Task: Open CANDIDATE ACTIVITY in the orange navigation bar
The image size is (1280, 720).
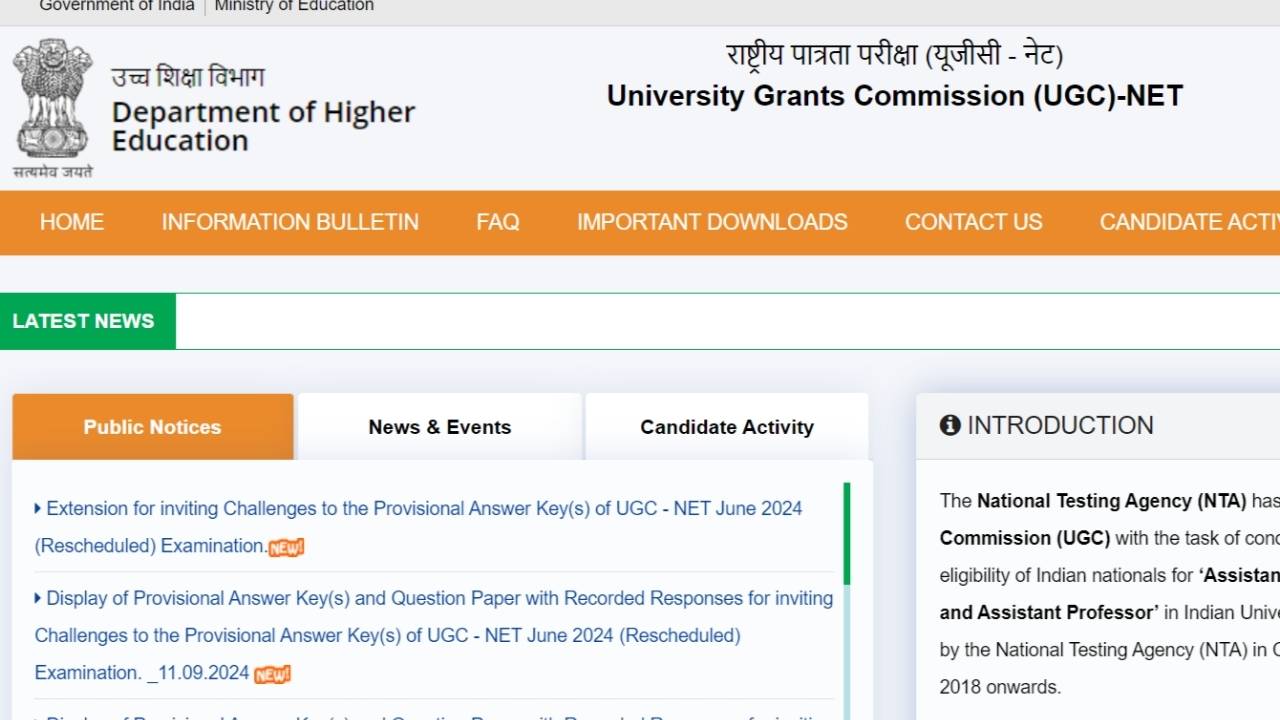Action: pos(1188,222)
